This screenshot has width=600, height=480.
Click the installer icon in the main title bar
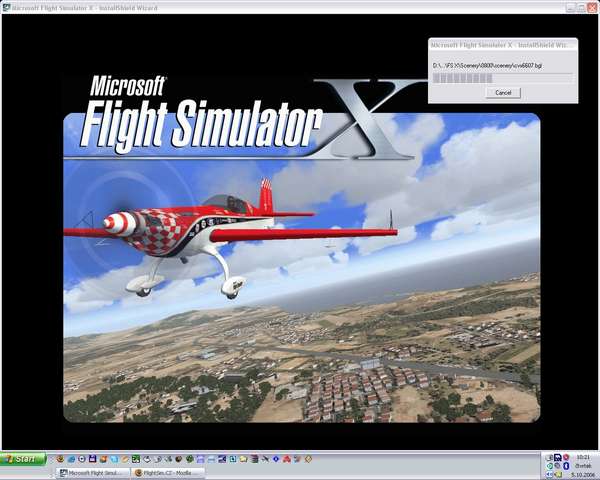point(7,7)
